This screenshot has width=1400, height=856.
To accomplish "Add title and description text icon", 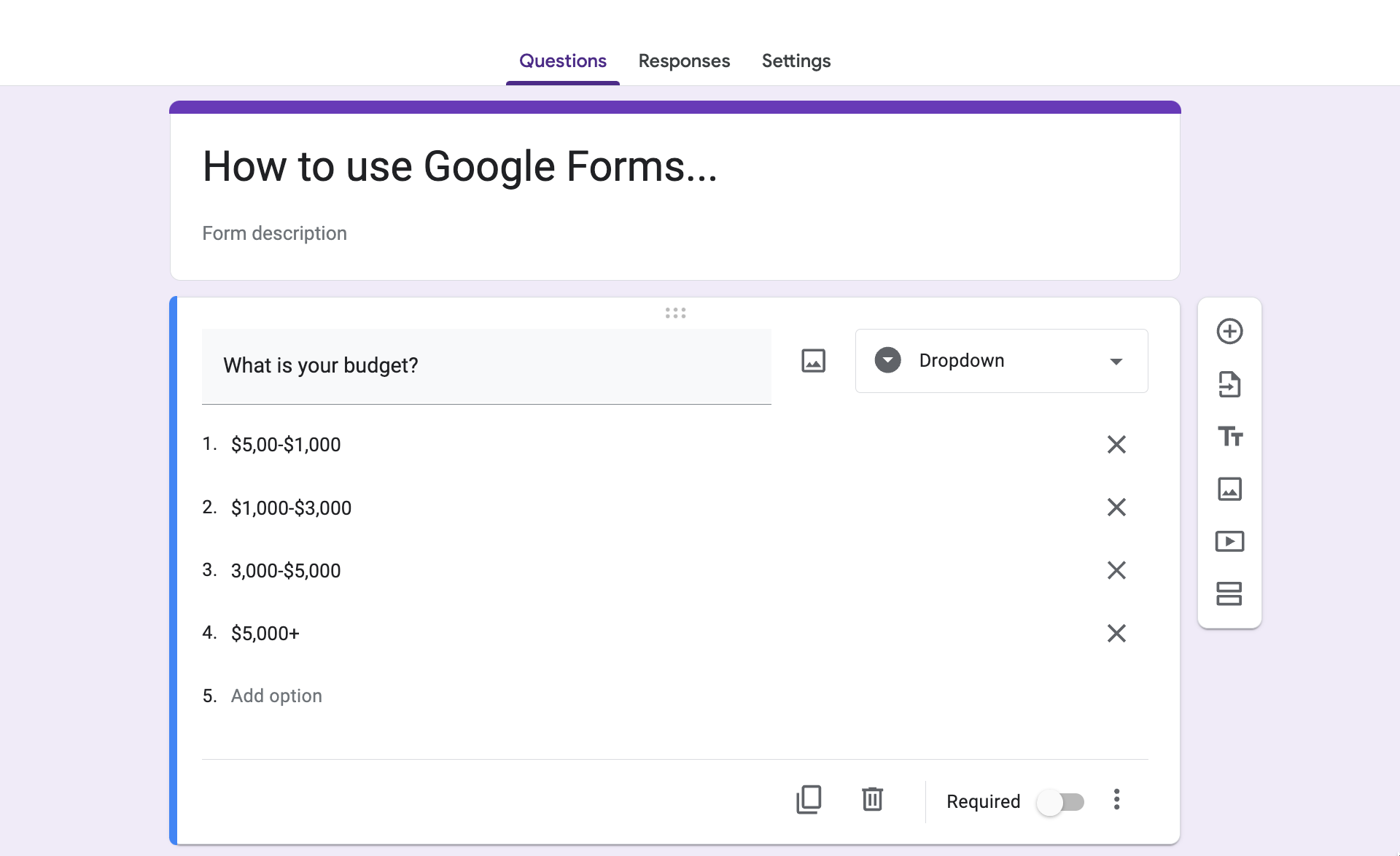I will tap(1229, 437).
